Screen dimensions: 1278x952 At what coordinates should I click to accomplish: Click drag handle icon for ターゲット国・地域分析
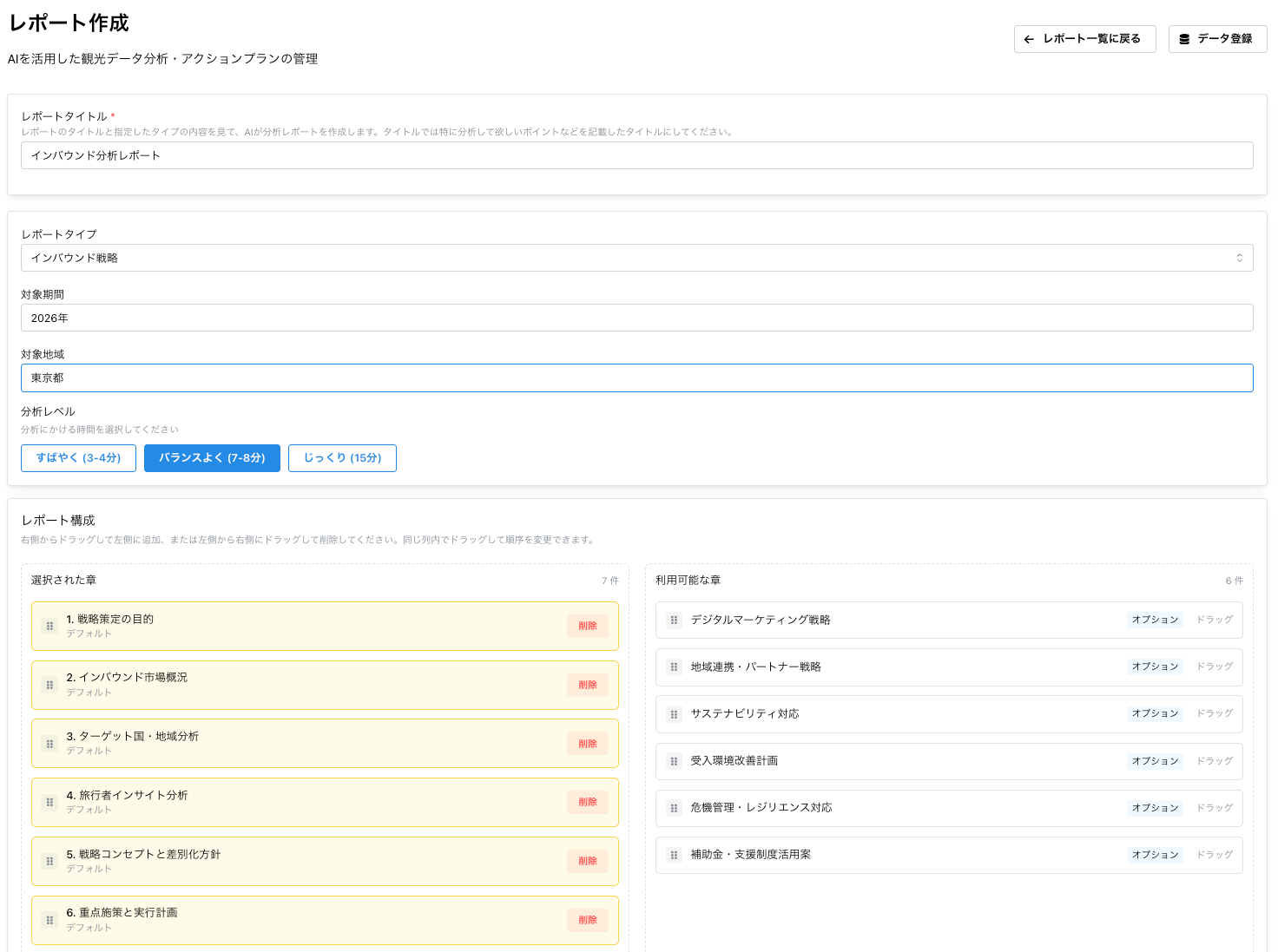pos(50,744)
